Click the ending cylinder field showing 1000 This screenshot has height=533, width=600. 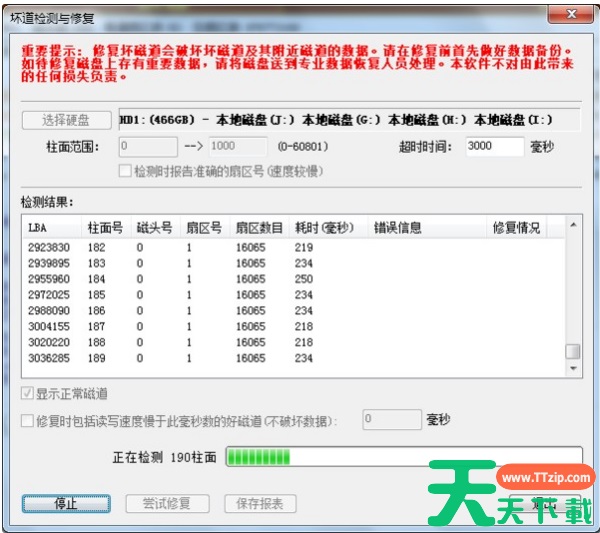tap(237, 146)
